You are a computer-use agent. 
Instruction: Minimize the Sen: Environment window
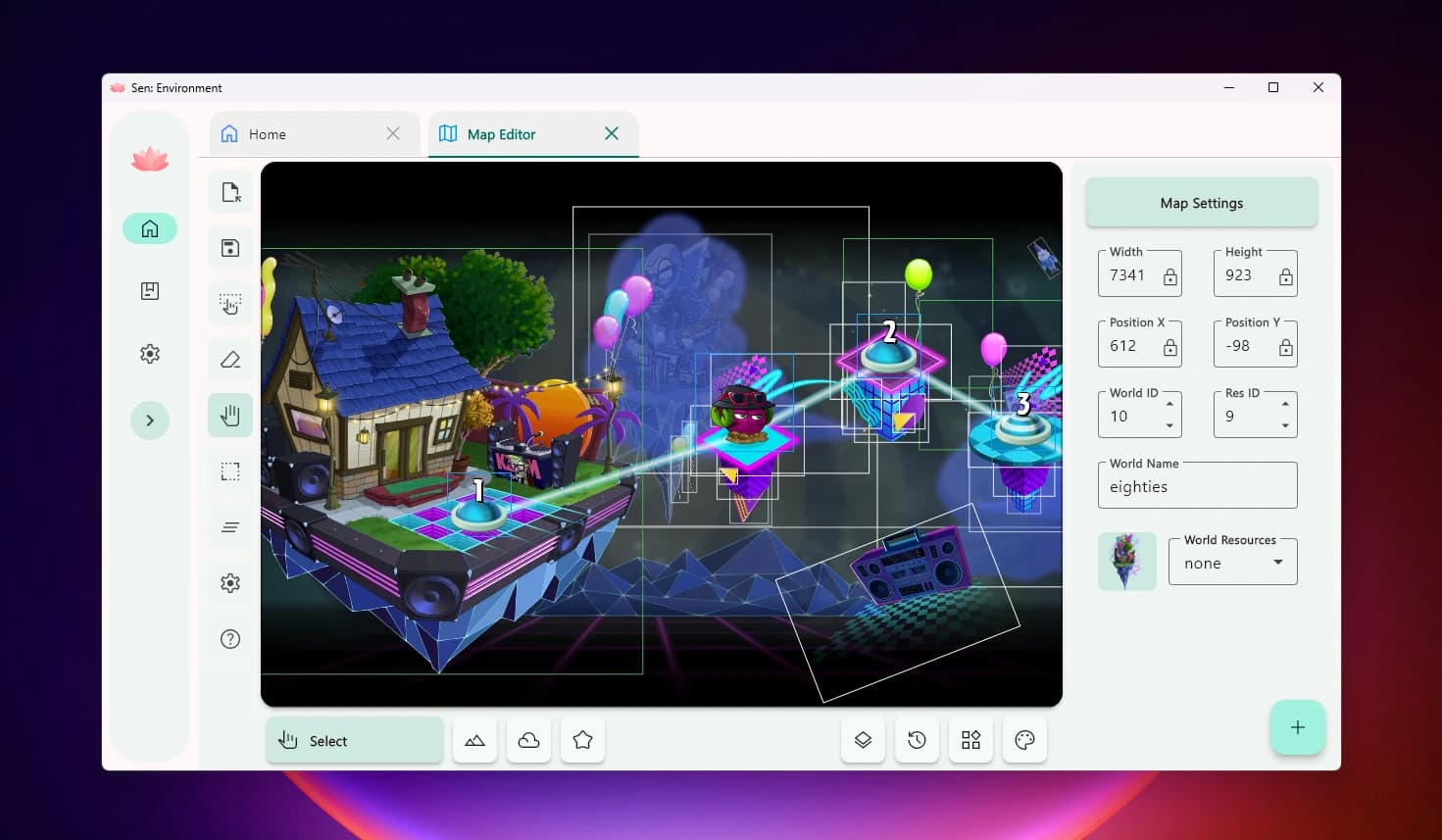coord(1228,87)
